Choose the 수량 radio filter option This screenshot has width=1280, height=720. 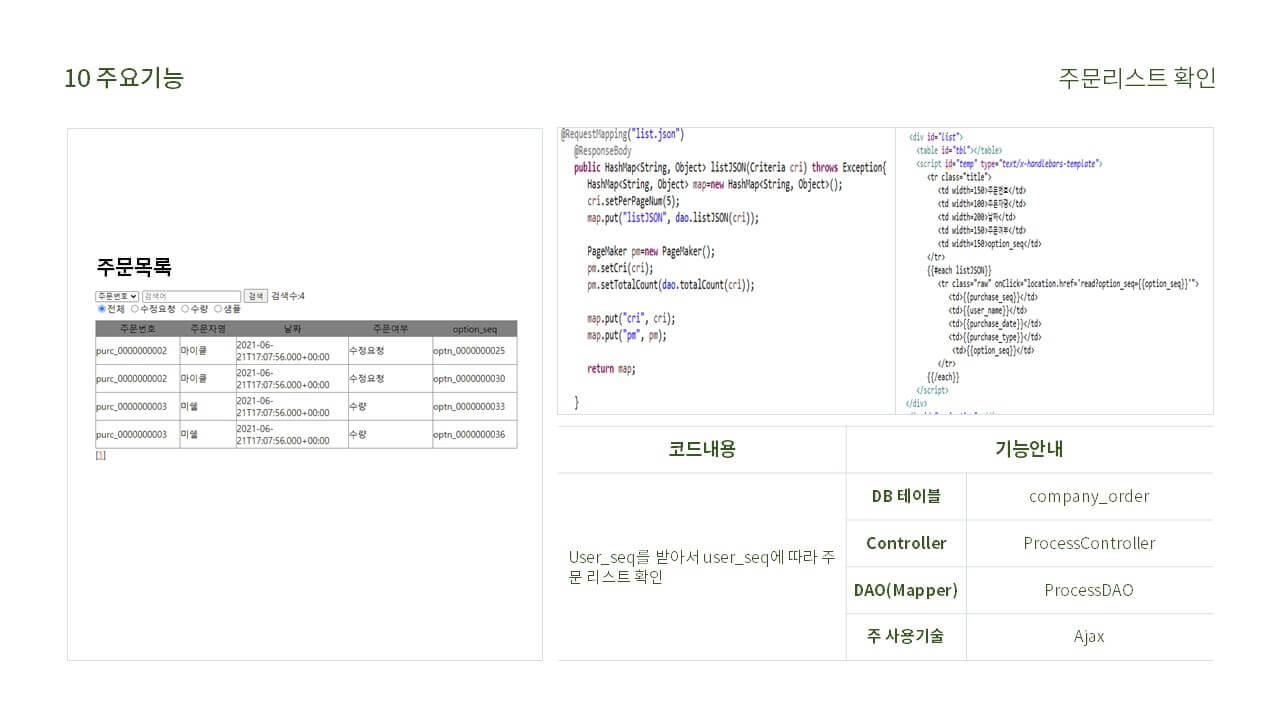(185, 309)
